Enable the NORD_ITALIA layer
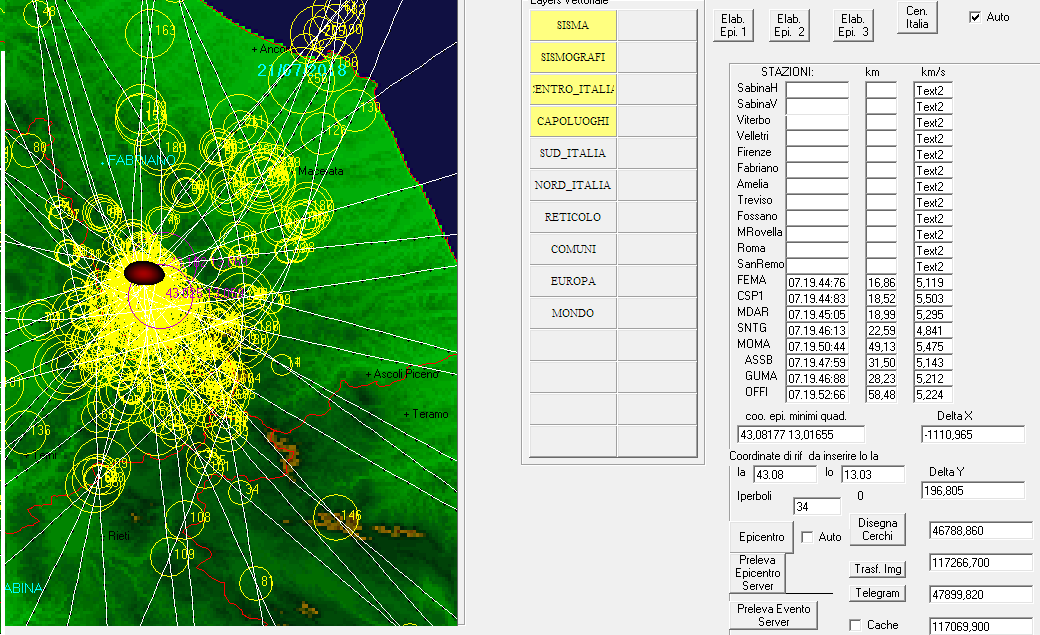The image size is (1040, 635). 573,184
